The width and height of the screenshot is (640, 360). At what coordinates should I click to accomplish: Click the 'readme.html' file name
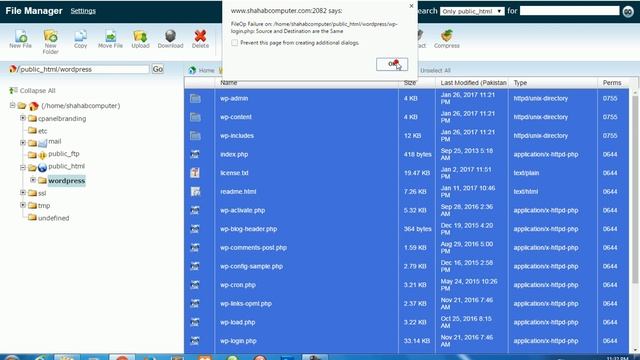(x=238, y=191)
